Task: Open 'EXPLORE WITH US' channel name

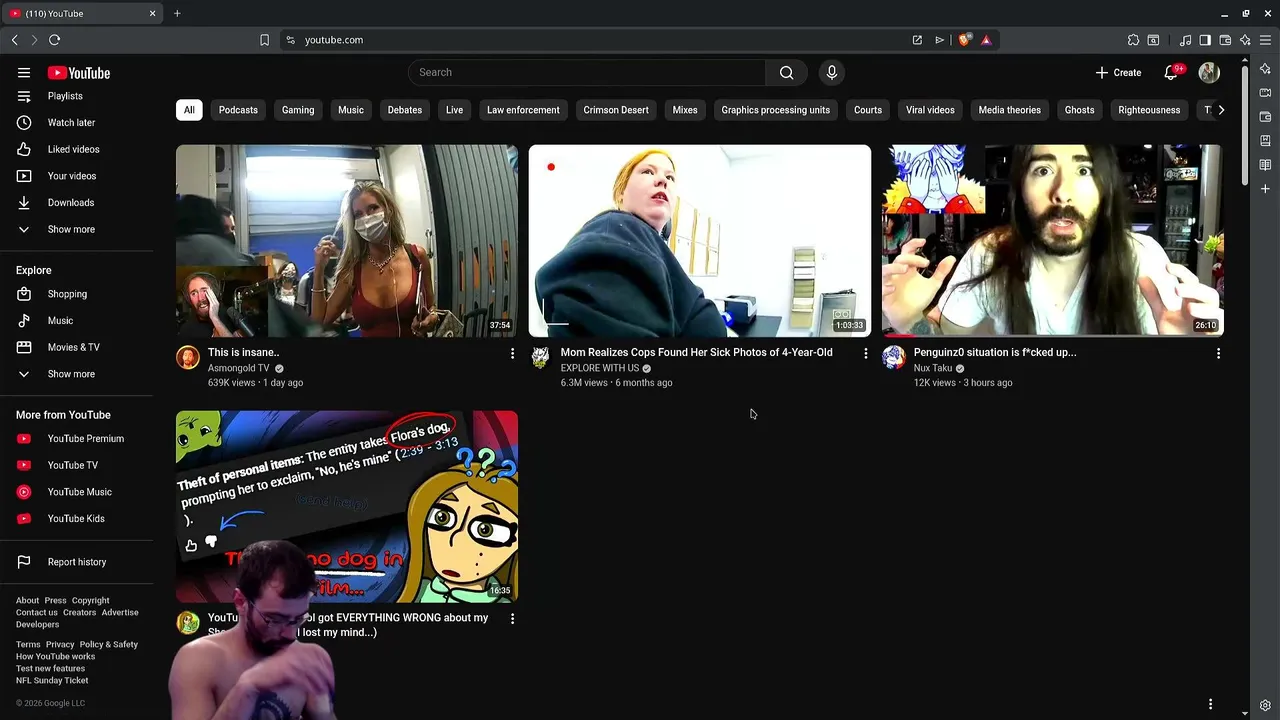Action: [x=600, y=368]
